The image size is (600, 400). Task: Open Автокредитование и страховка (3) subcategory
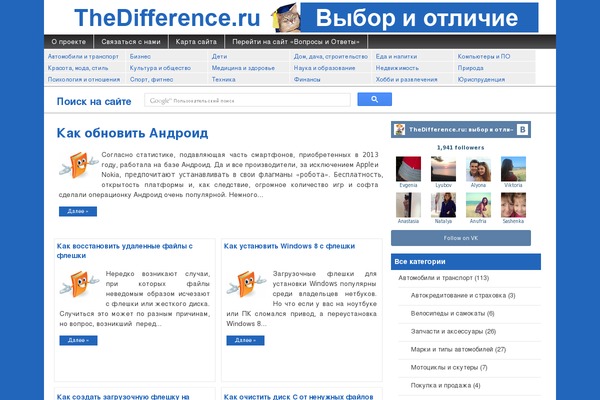[463, 296]
